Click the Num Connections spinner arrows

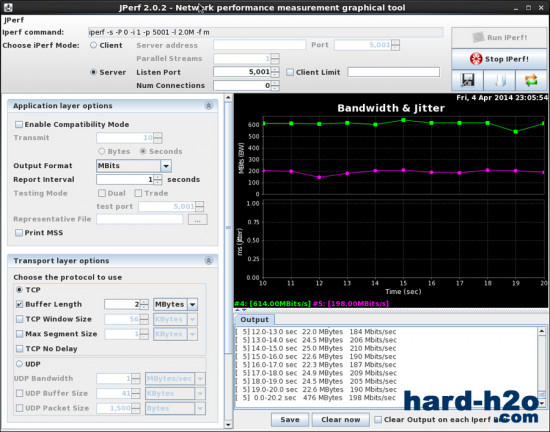pos(275,85)
